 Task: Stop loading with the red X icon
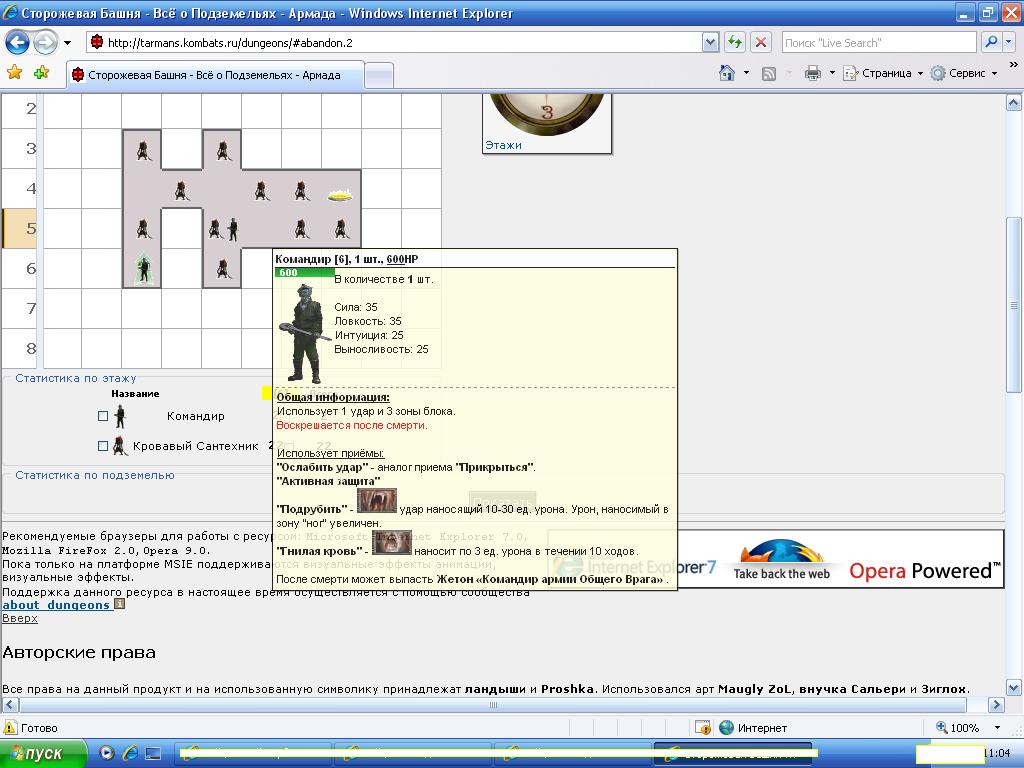tap(761, 43)
